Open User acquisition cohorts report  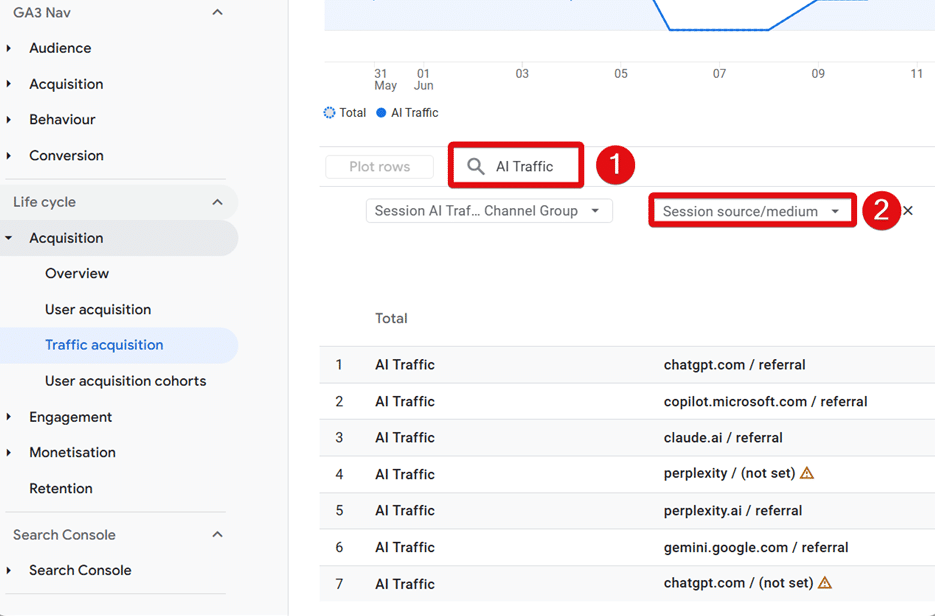click(x=125, y=381)
